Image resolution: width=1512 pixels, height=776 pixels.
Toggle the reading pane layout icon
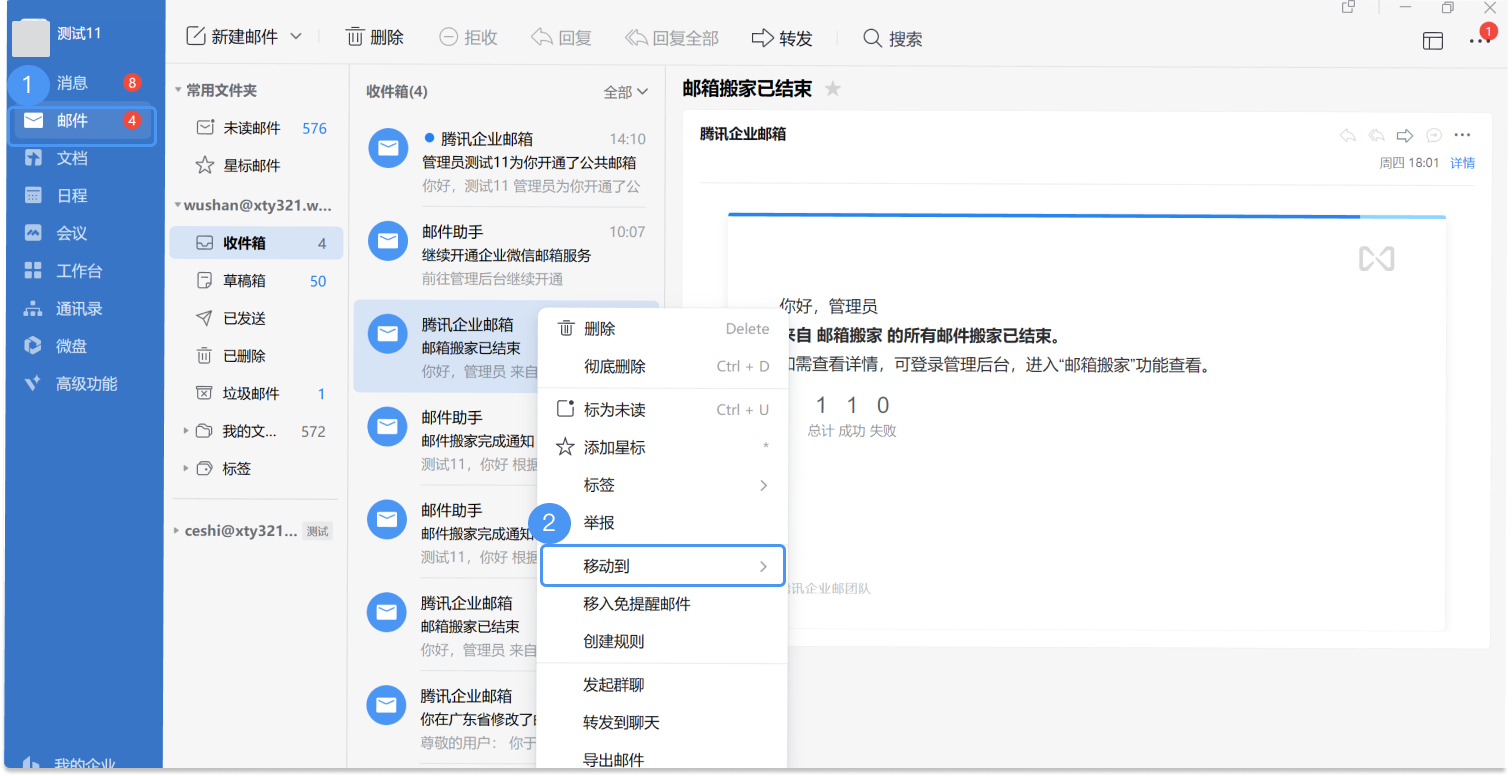tap(1433, 41)
